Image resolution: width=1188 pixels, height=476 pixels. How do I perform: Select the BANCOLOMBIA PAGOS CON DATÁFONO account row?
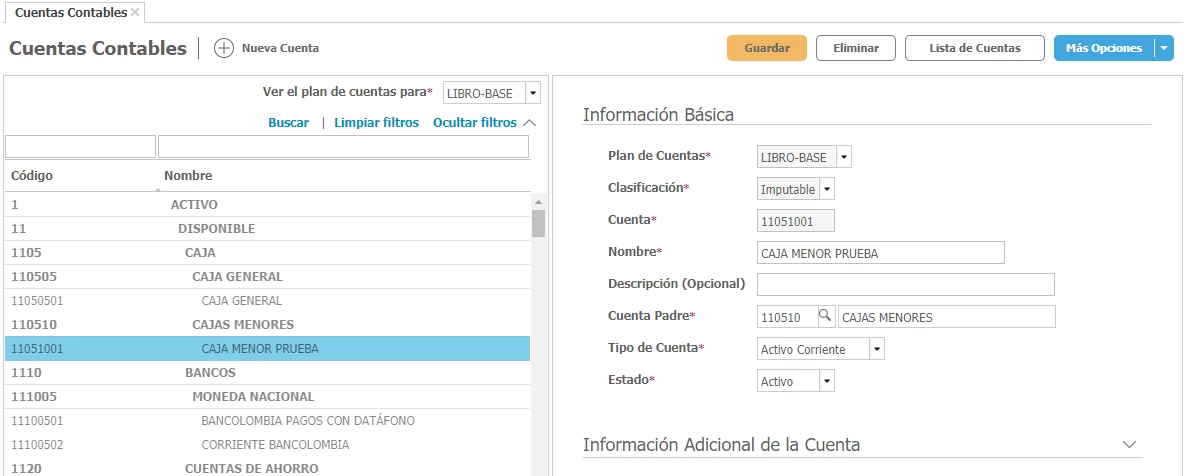coord(307,420)
